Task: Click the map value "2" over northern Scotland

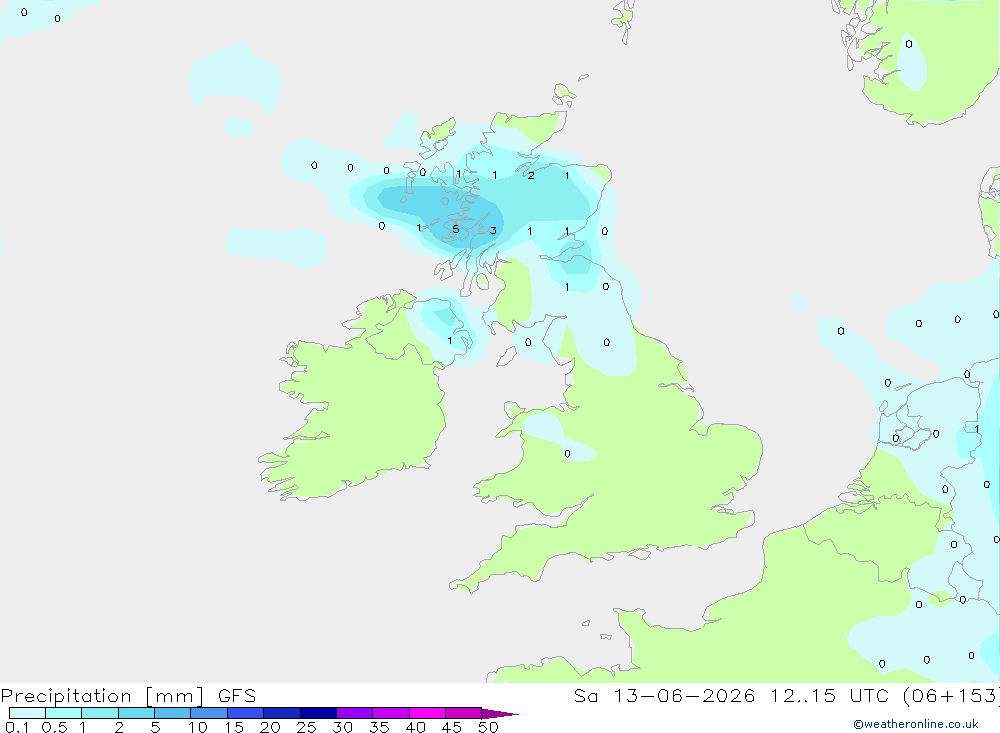Action: coord(531,175)
